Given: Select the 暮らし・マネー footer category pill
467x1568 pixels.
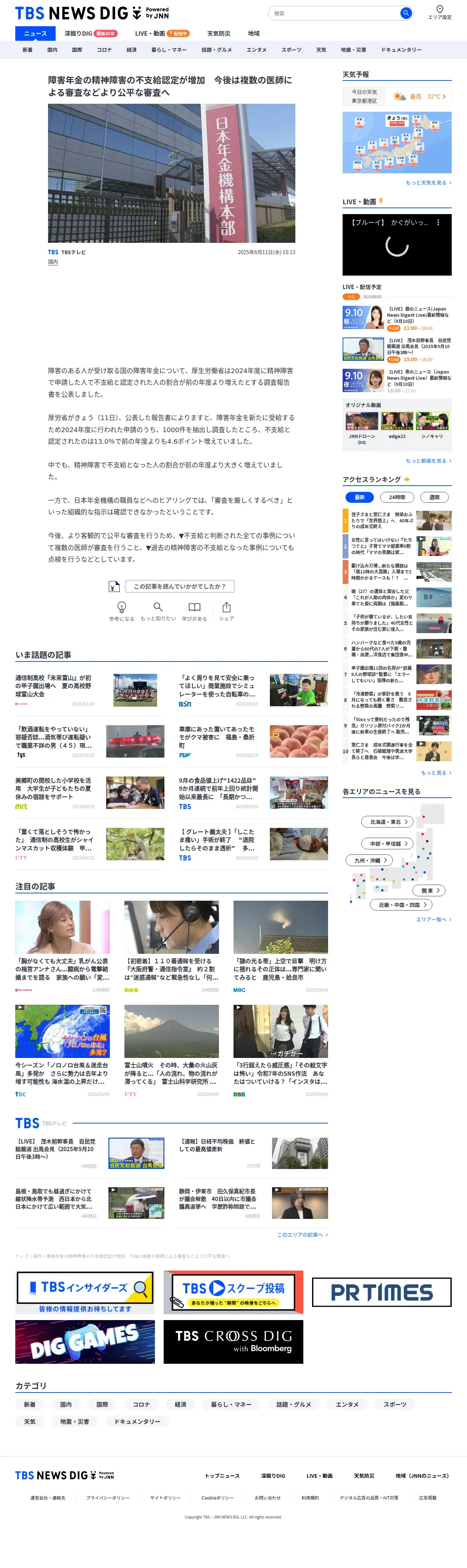Looking at the screenshot, I should (x=231, y=1404).
